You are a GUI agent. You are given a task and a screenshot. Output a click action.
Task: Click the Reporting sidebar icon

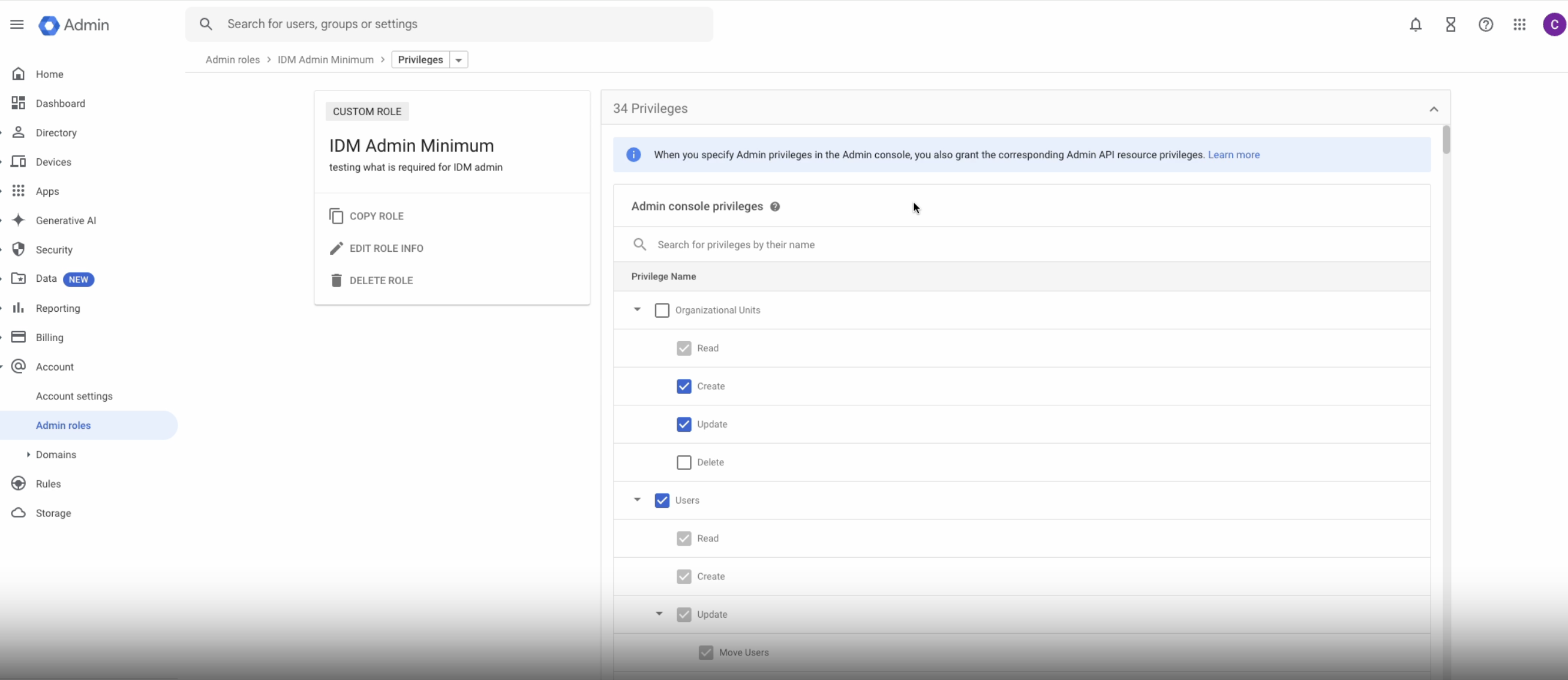[x=19, y=308]
